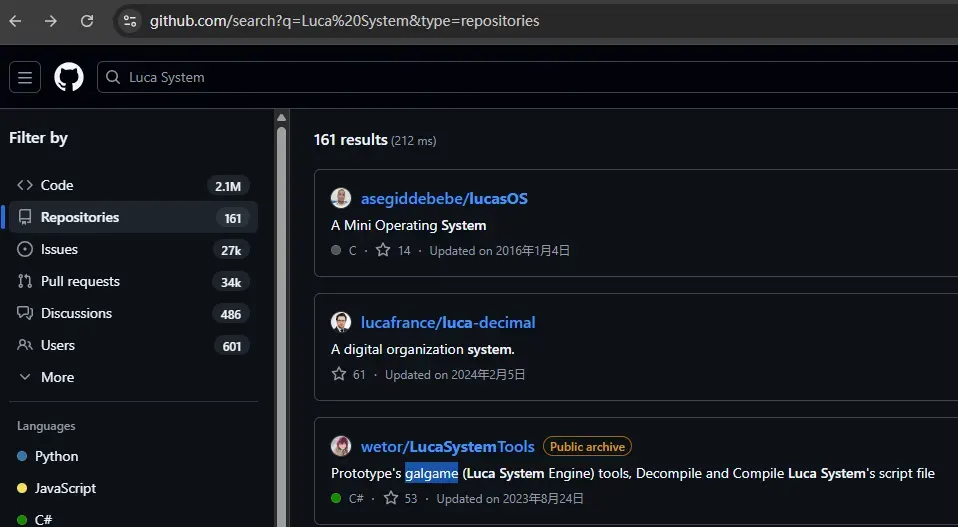Image resolution: width=958 pixels, height=527 pixels.
Task: Click star icon on wetor/LucaSystemTools result
Action: tap(391, 498)
